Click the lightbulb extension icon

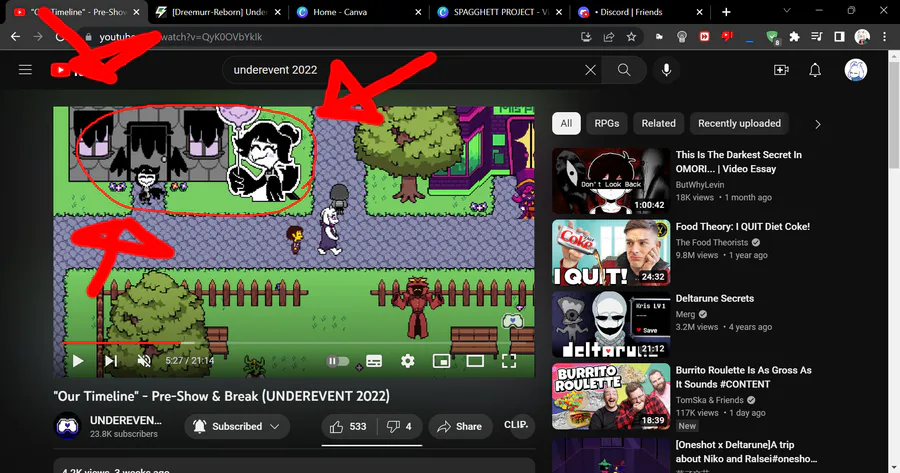tap(682, 37)
